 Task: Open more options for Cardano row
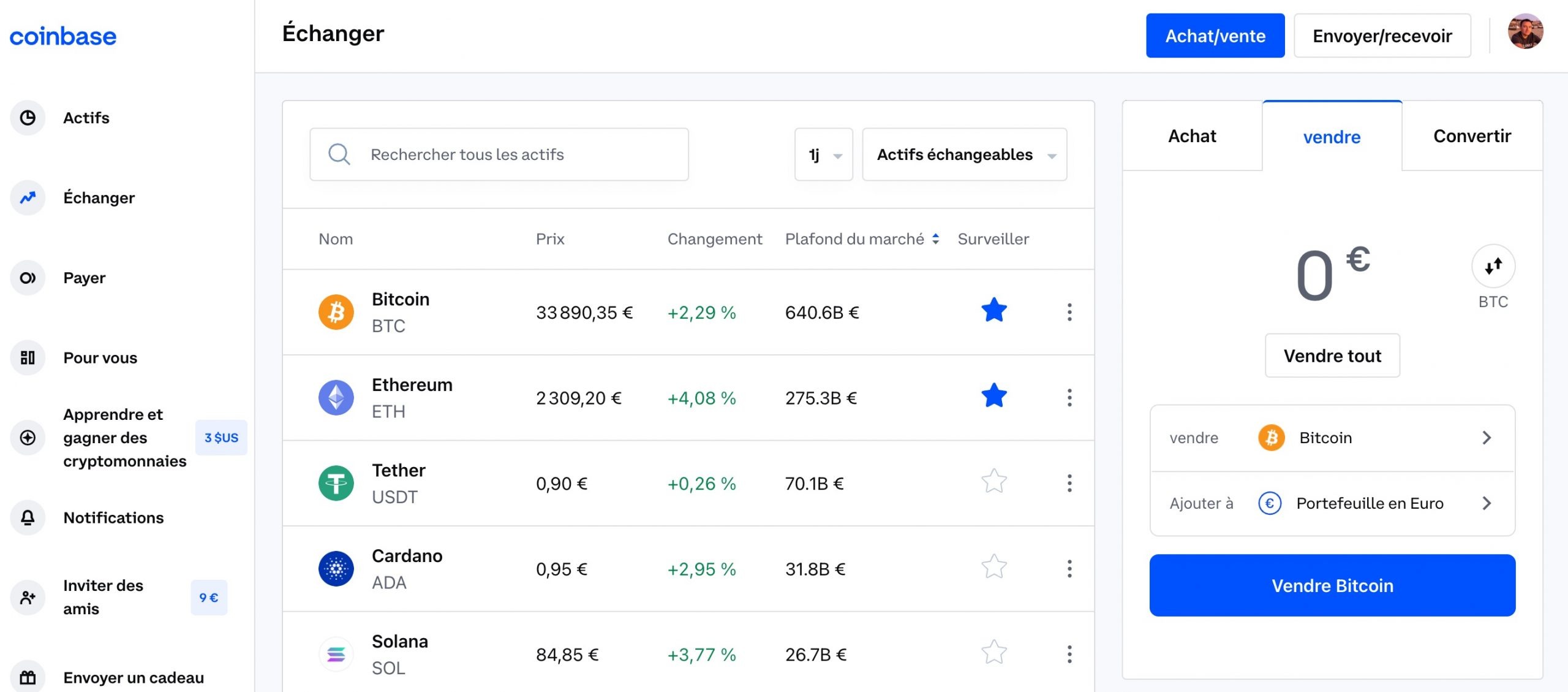coord(1069,569)
